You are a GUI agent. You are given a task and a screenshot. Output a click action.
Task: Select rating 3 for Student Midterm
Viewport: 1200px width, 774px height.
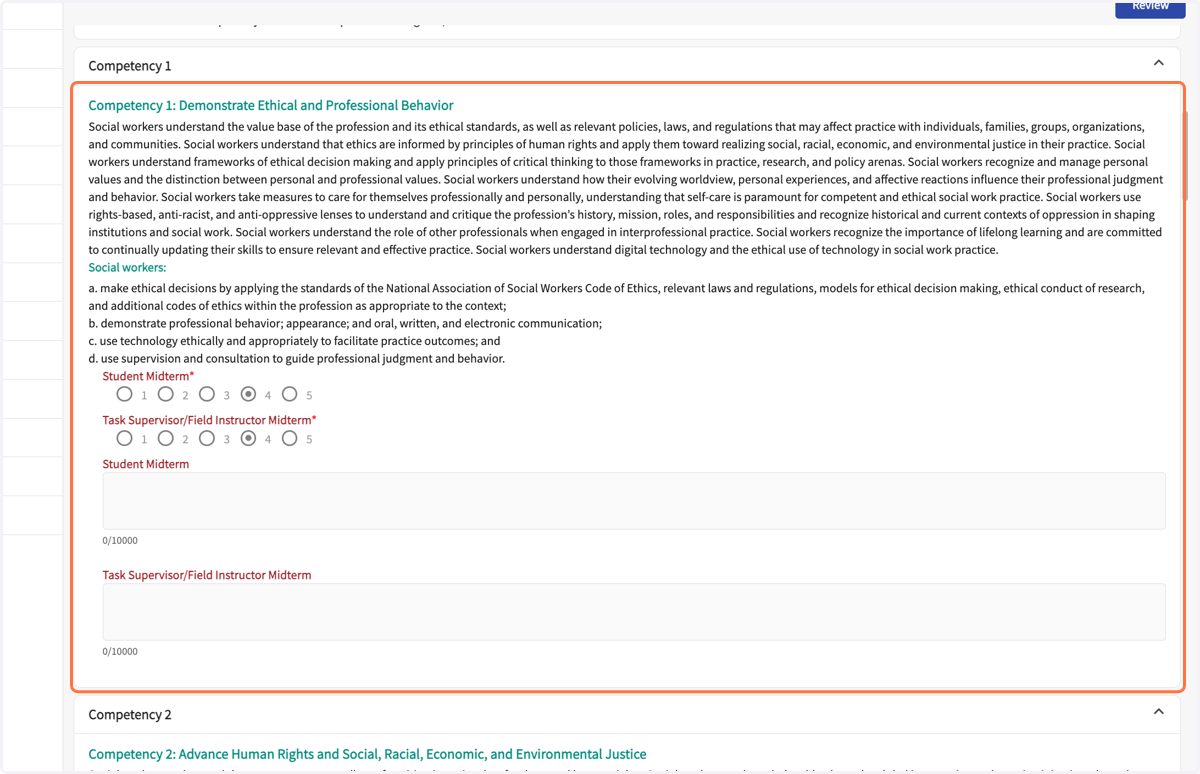(207, 394)
